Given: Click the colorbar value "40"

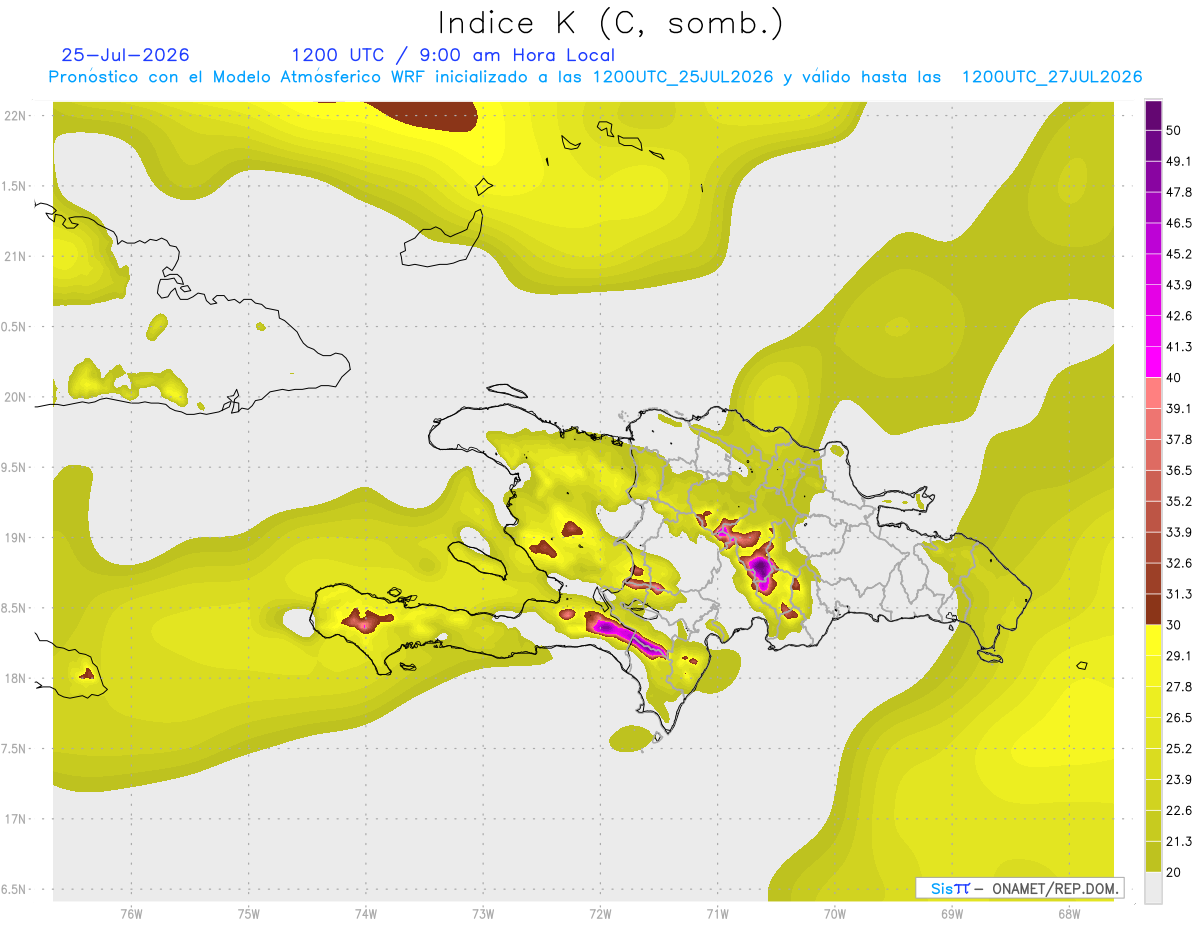Looking at the screenshot, I should click(1175, 378).
